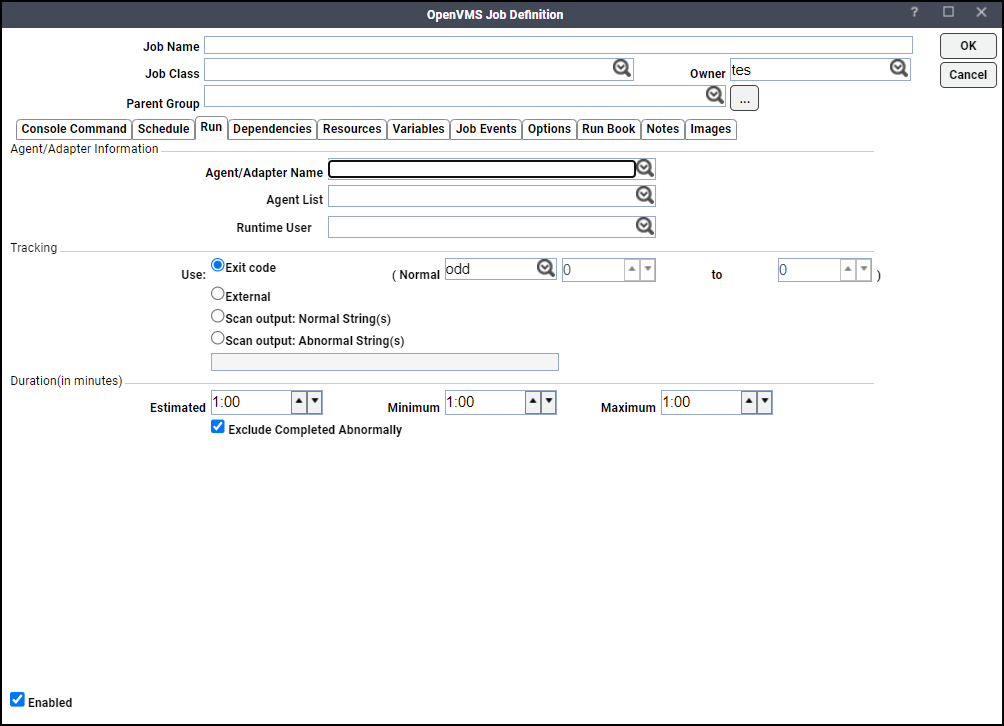
Task: Toggle the Enabled checkbox
Action: pyautogui.click(x=17, y=700)
